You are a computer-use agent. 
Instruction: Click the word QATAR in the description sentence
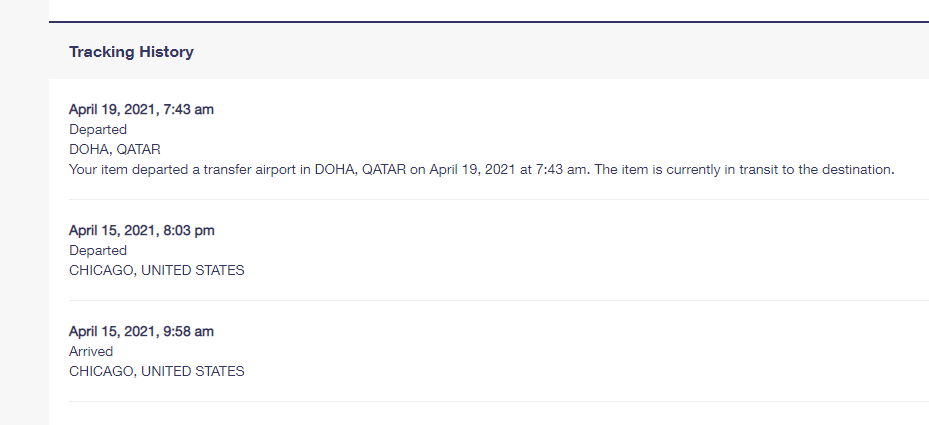(x=384, y=170)
